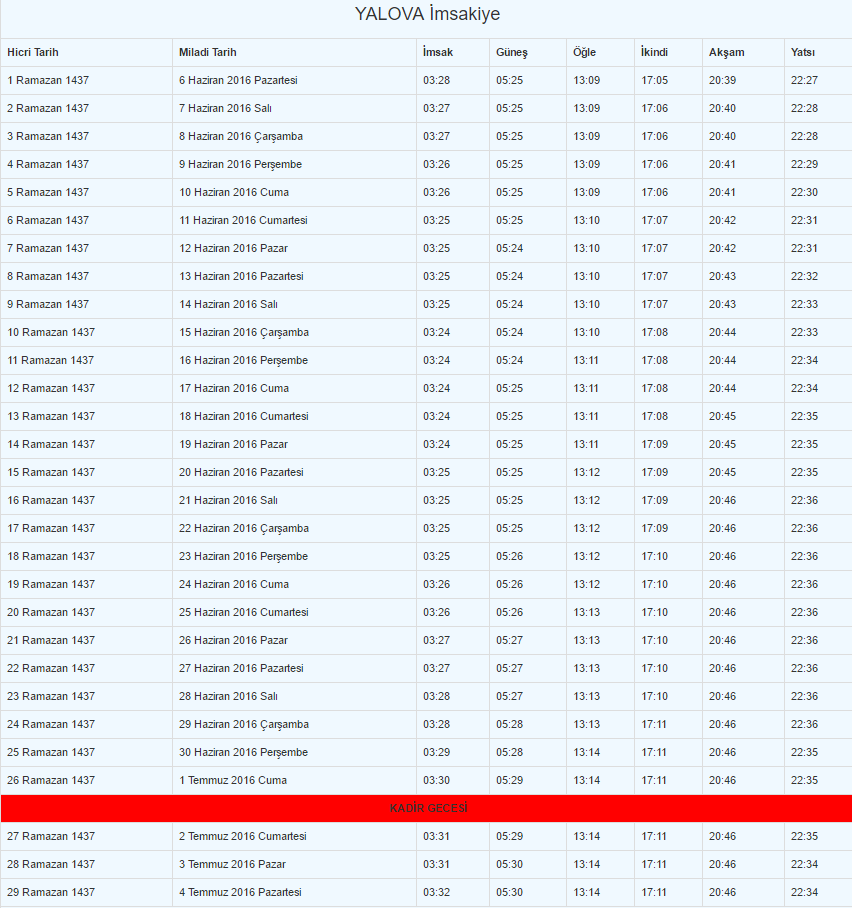Select 11 Haziran 2016 Cumartesi date

coord(243,220)
